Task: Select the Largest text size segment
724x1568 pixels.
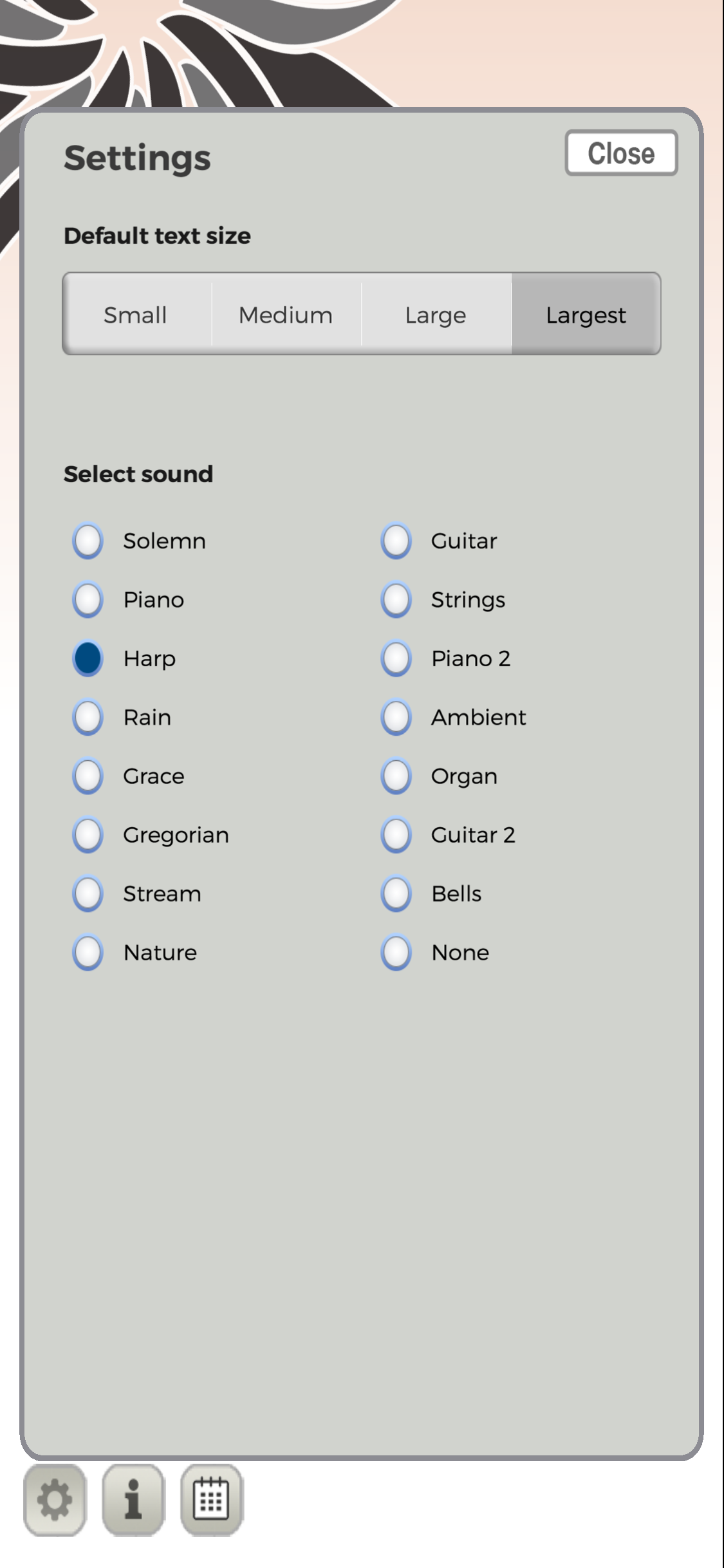Action: 586,314
